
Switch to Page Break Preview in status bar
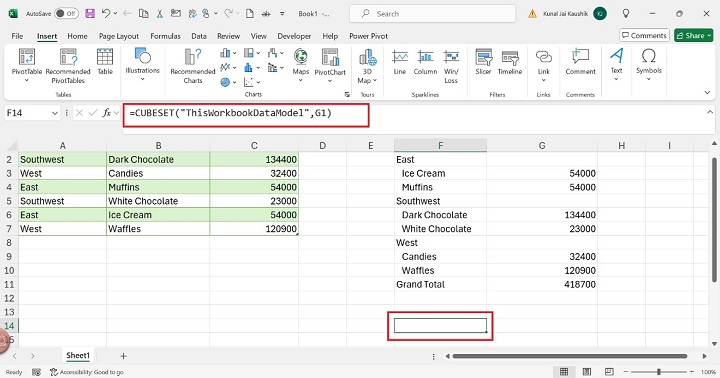pos(609,372)
